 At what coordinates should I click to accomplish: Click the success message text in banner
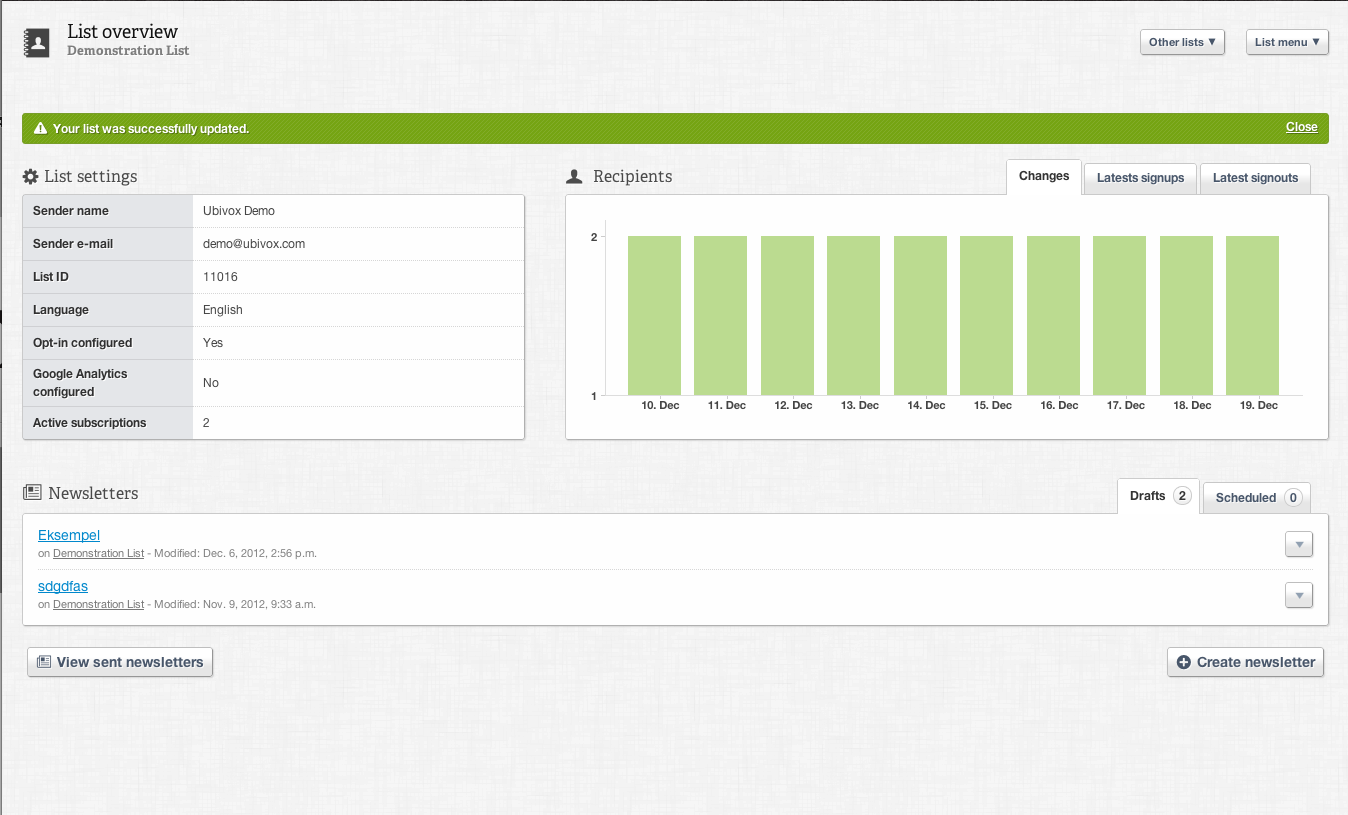(151, 129)
